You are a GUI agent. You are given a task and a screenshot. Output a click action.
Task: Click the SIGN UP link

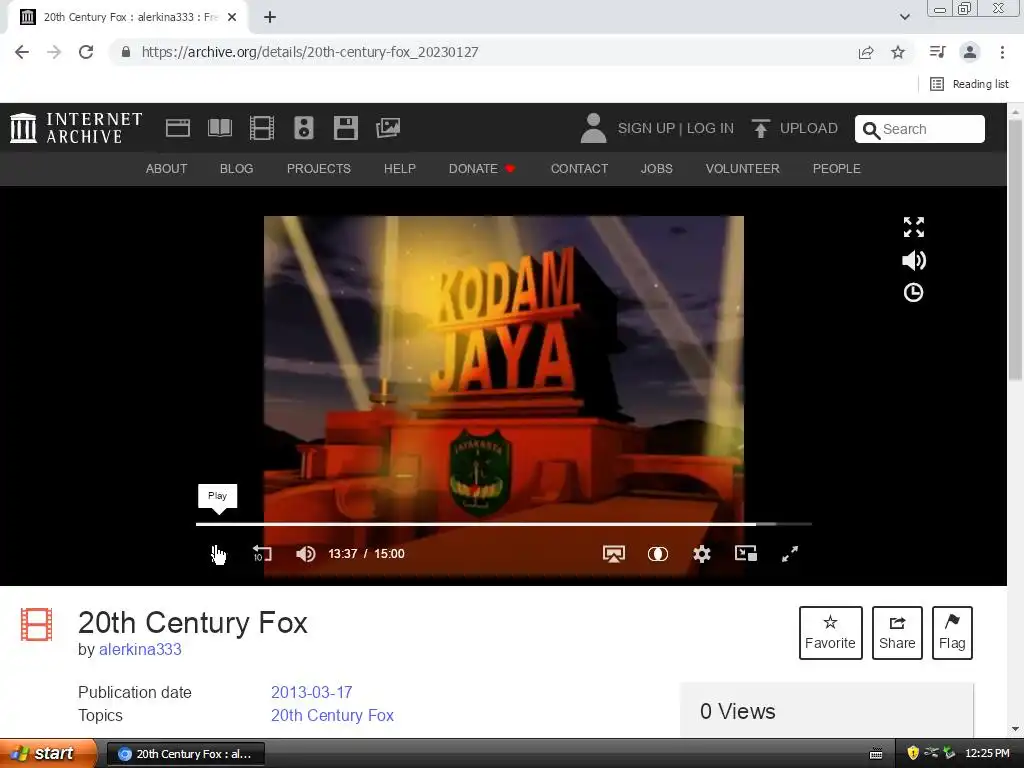pos(646,128)
